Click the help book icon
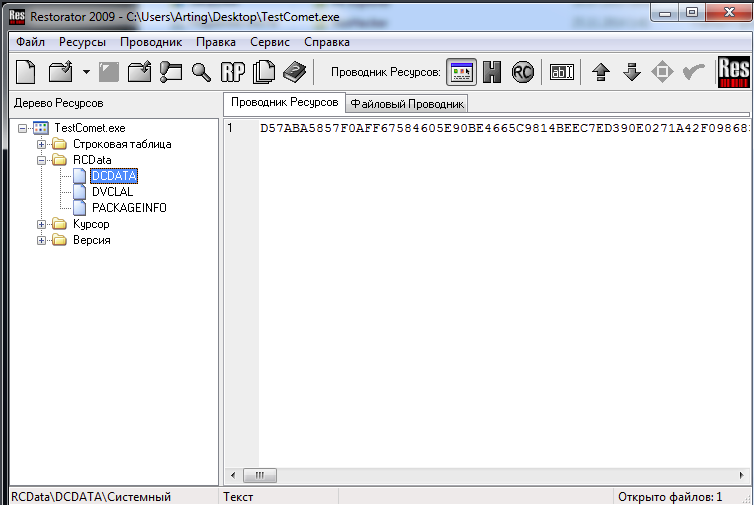Image resolution: width=754 pixels, height=505 pixels. (294, 72)
